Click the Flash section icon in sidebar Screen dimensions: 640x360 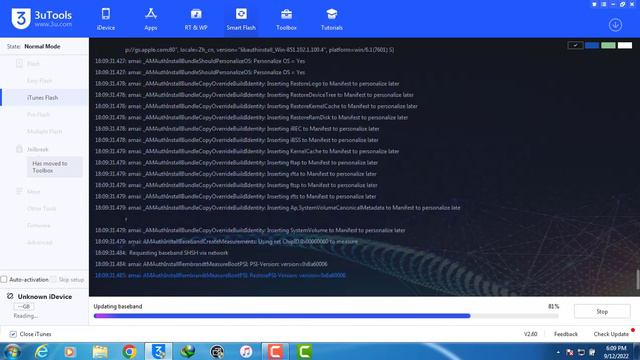[19, 63]
